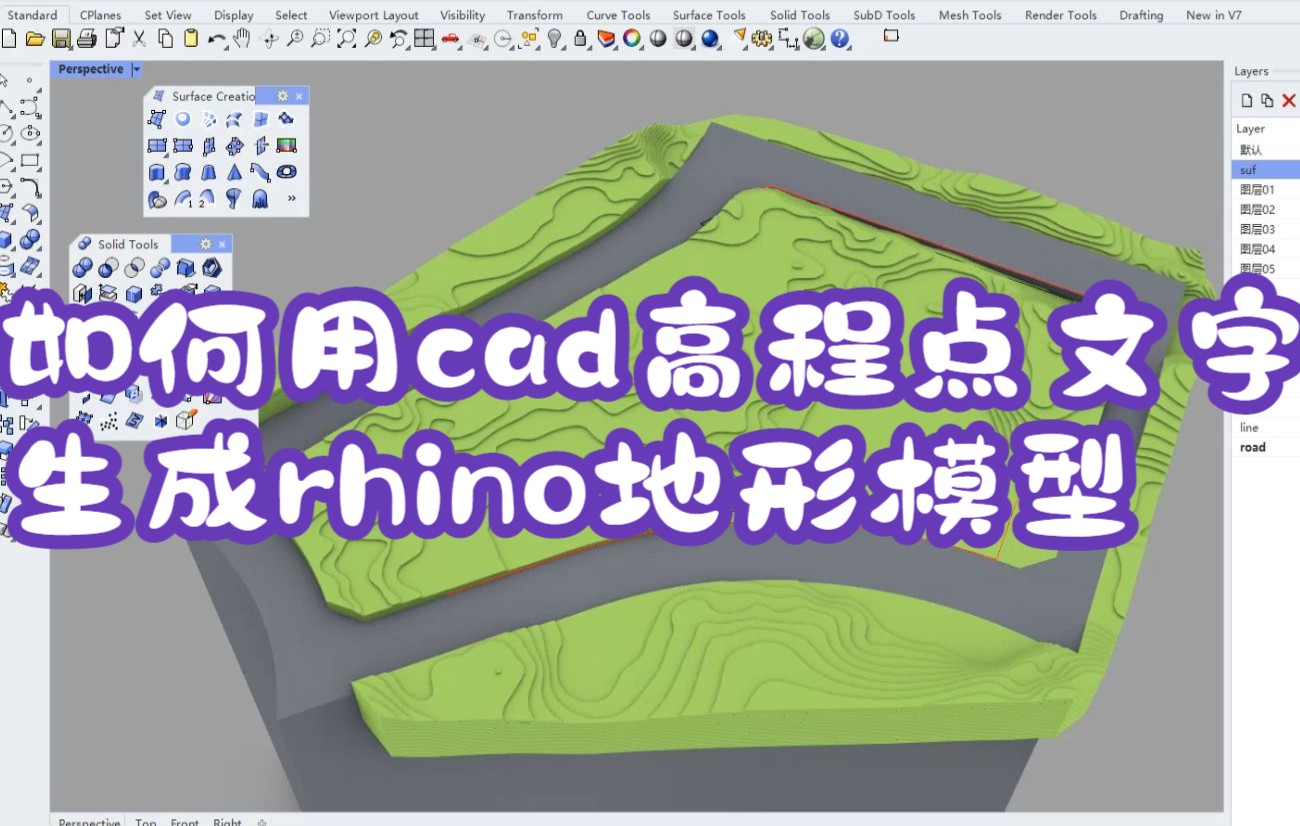Select the Boolean Difference icon in Solid Tools
This screenshot has width=1300, height=826.
pos(108,268)
